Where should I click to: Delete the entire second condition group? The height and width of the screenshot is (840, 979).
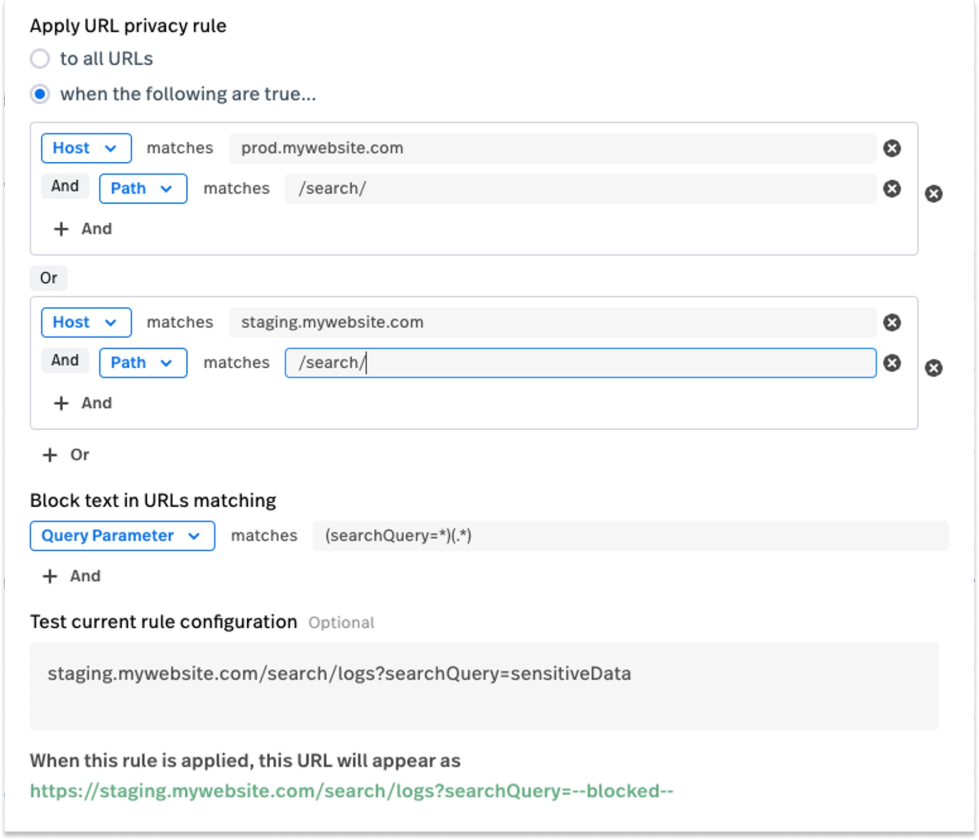[933, 368]
